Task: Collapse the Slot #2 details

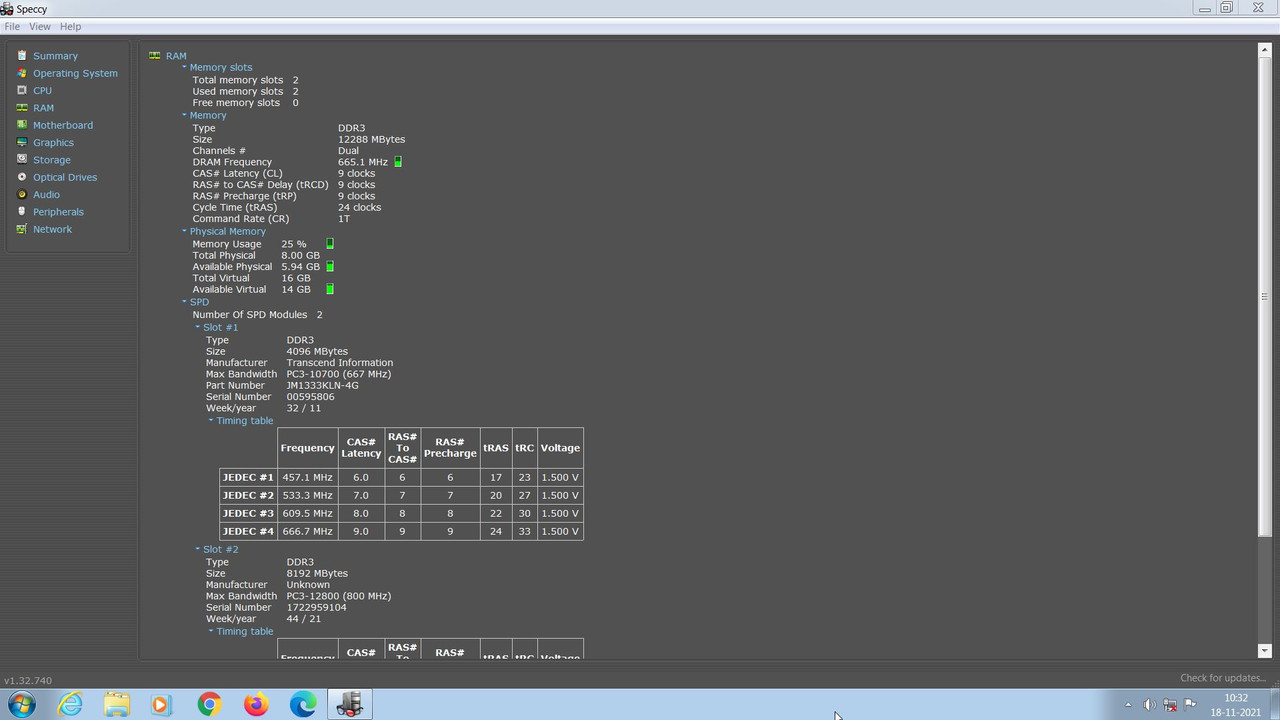Action: [x=197, y=549]
